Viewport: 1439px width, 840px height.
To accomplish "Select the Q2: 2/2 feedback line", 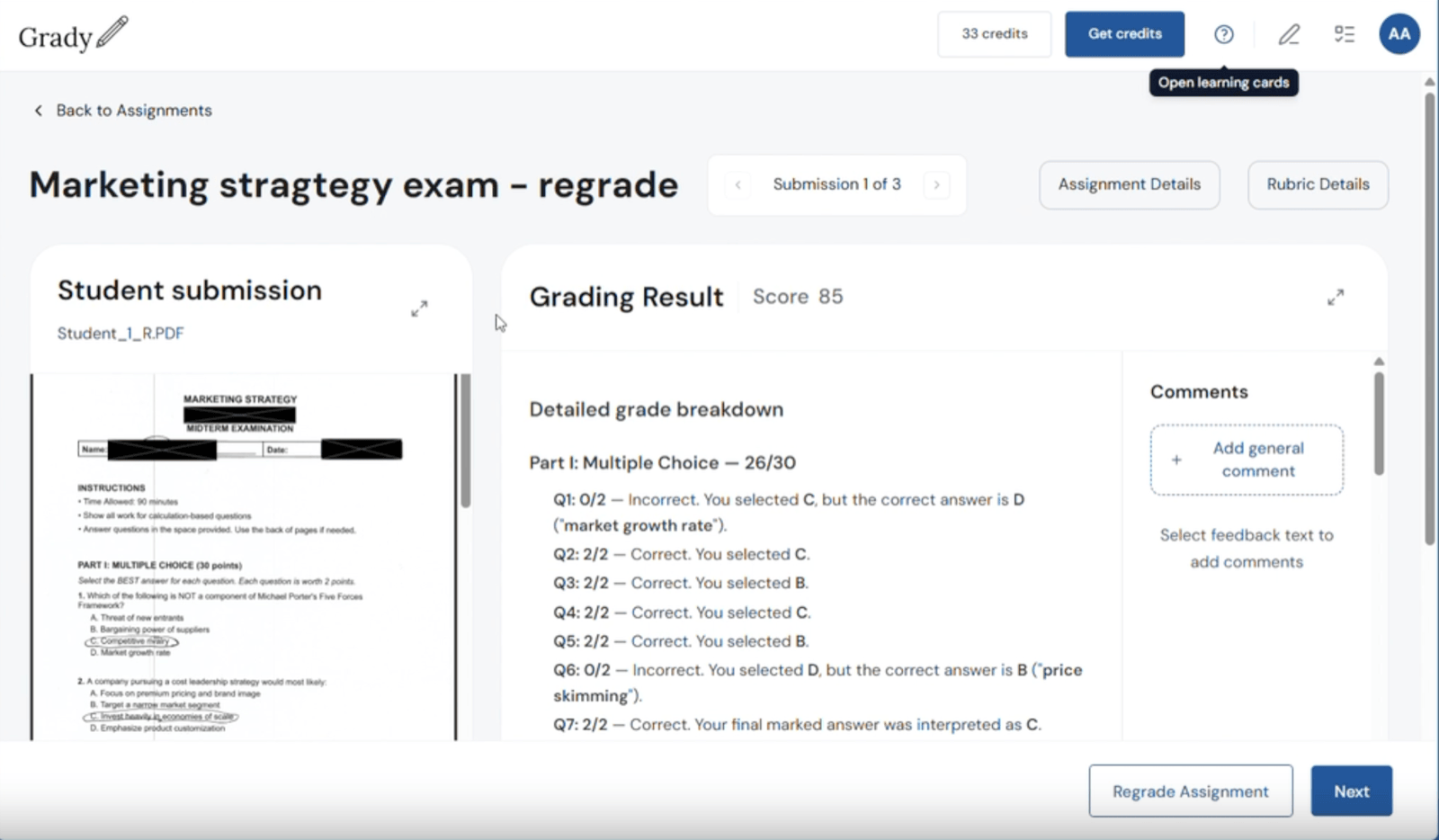I will click(x=682, y=555).
